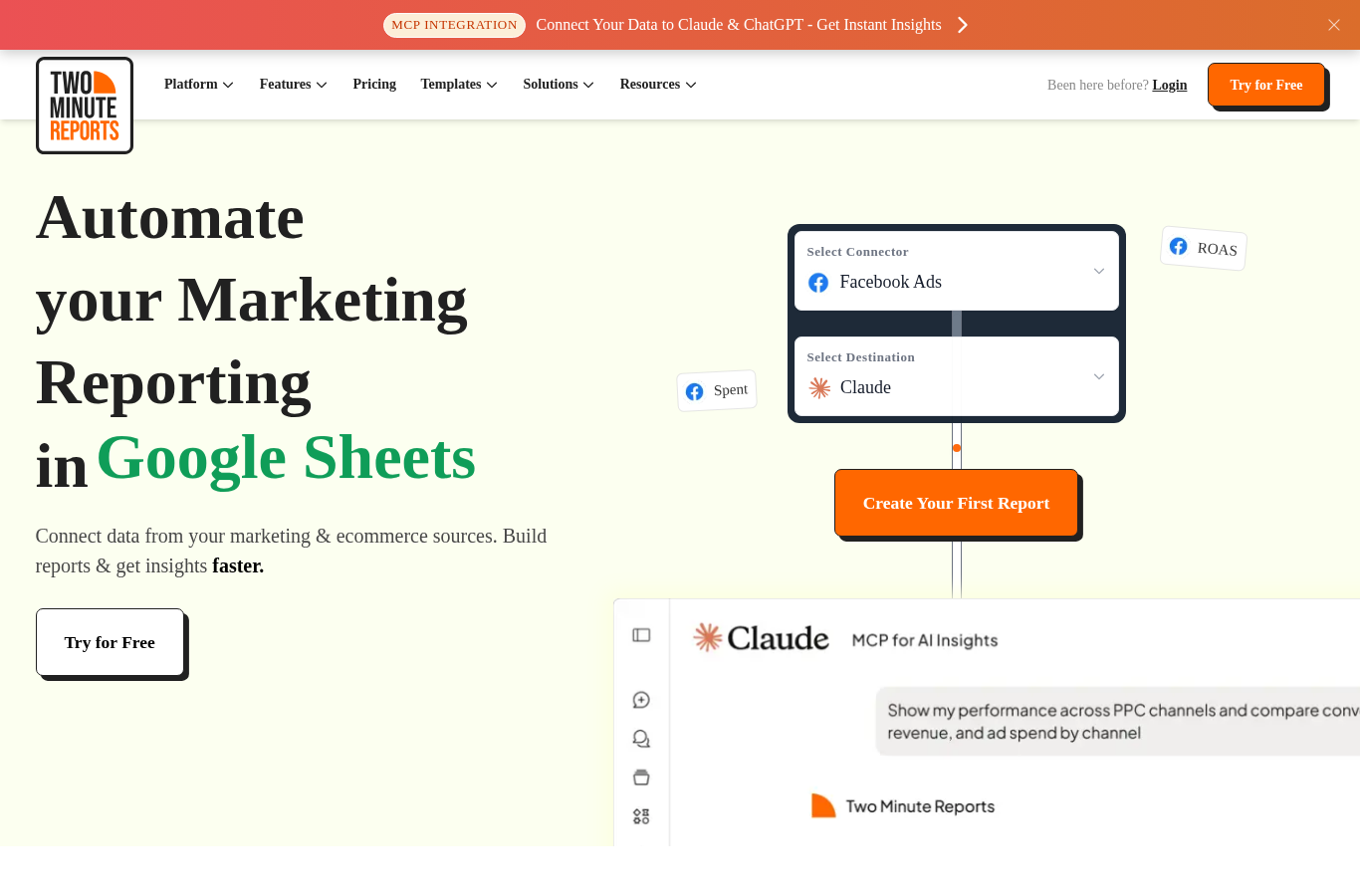Screen dimensions: 1360x896
Task: Click the arrow chevron in the top banner
Action: [963, 25]
